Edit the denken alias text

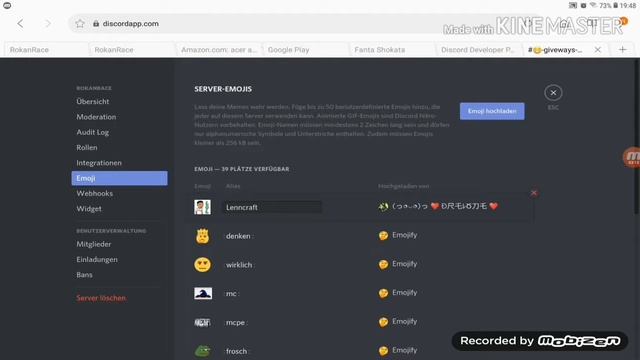239,236
